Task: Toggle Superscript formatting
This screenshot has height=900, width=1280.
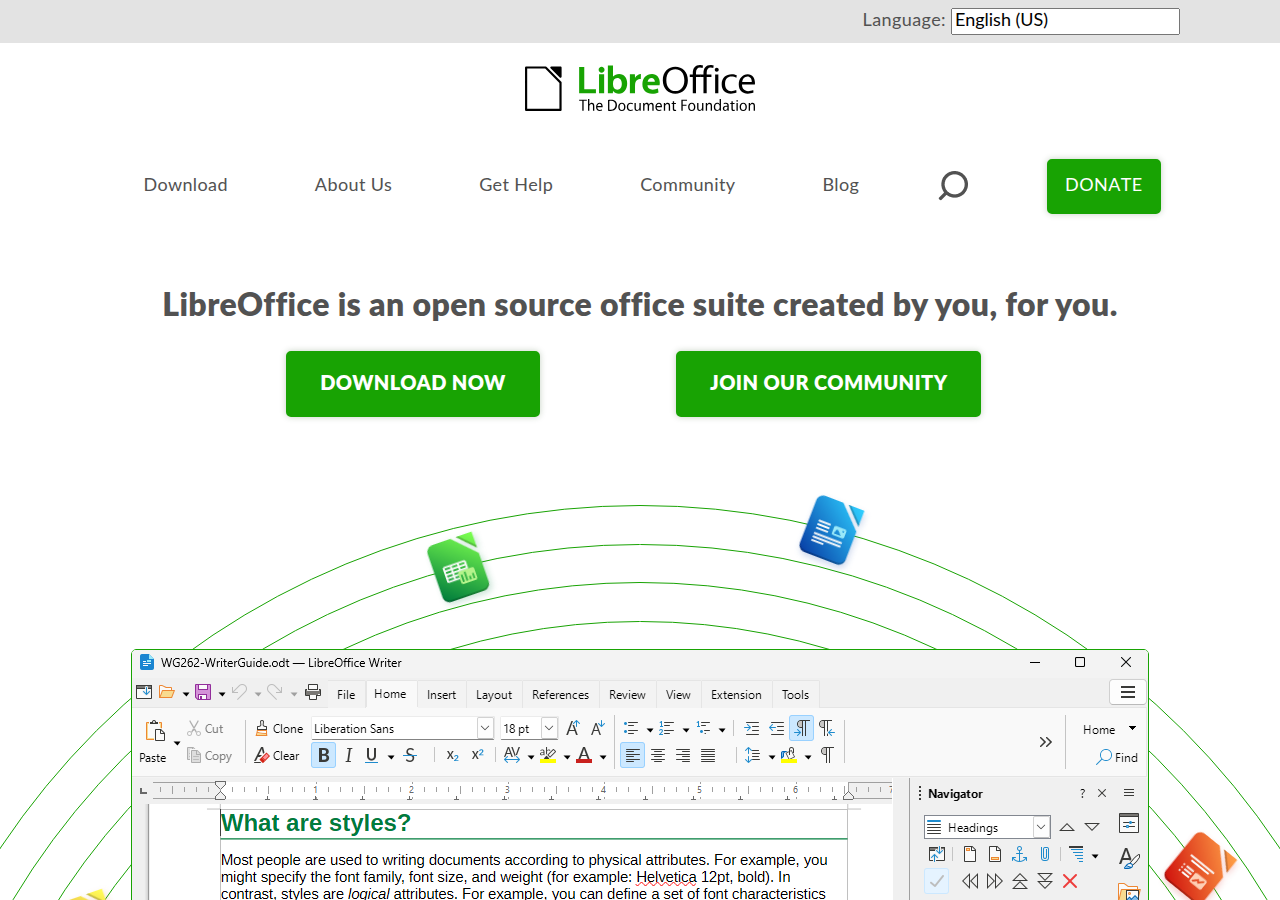Action: click(x=478, y=756)
